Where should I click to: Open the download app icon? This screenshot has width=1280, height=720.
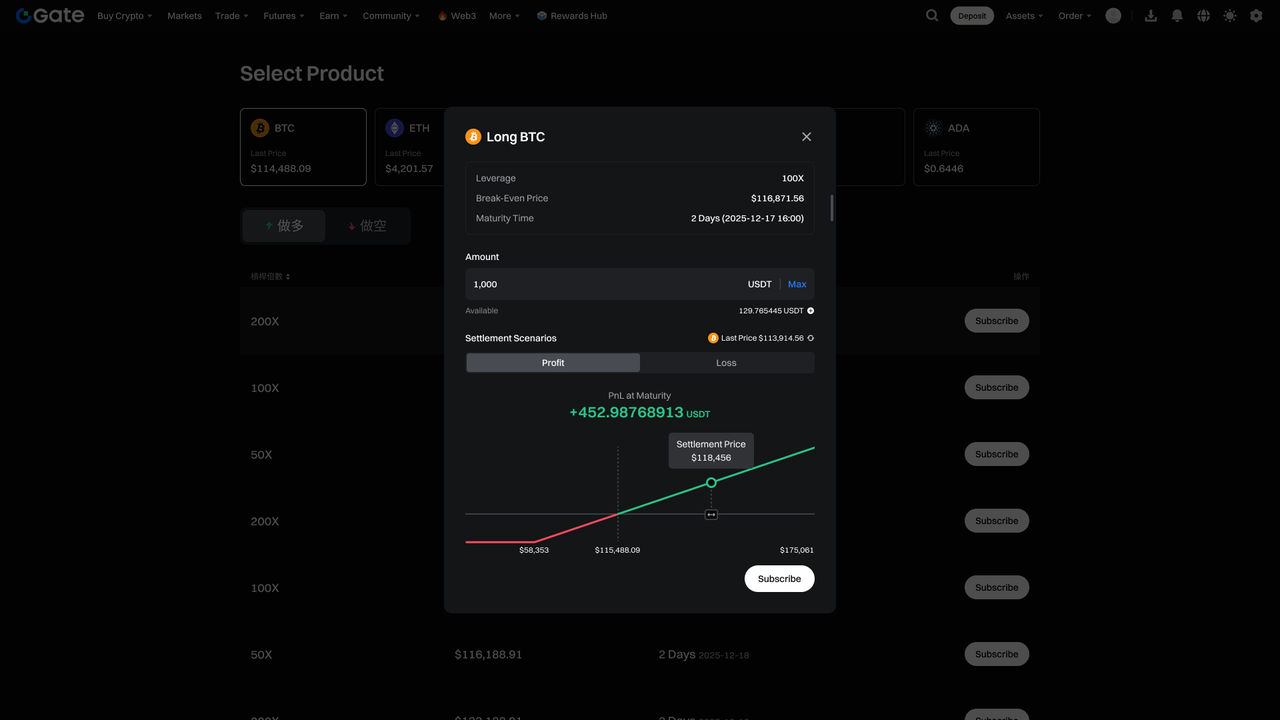pyautogui.click(x=1151, y=16)
